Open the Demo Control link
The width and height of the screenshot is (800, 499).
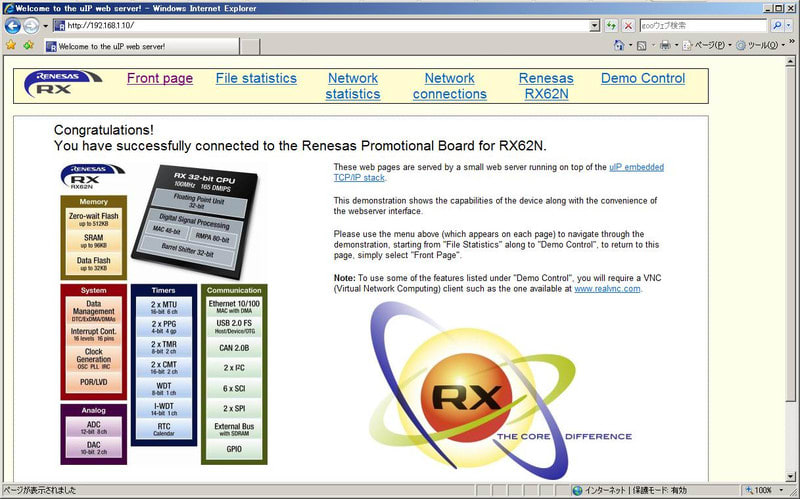[x=643, y=78]
